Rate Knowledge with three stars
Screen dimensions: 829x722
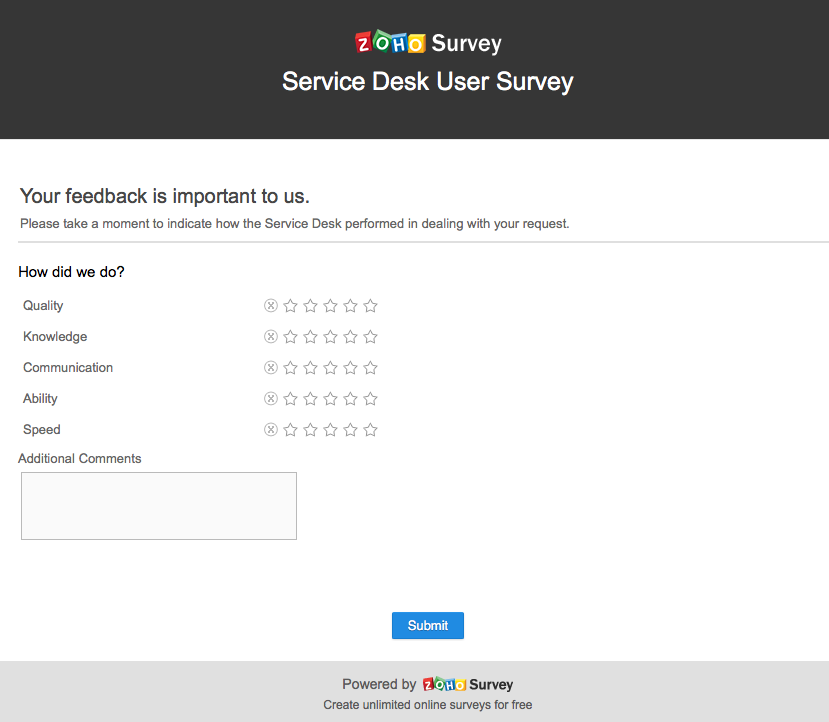(330, 337)
